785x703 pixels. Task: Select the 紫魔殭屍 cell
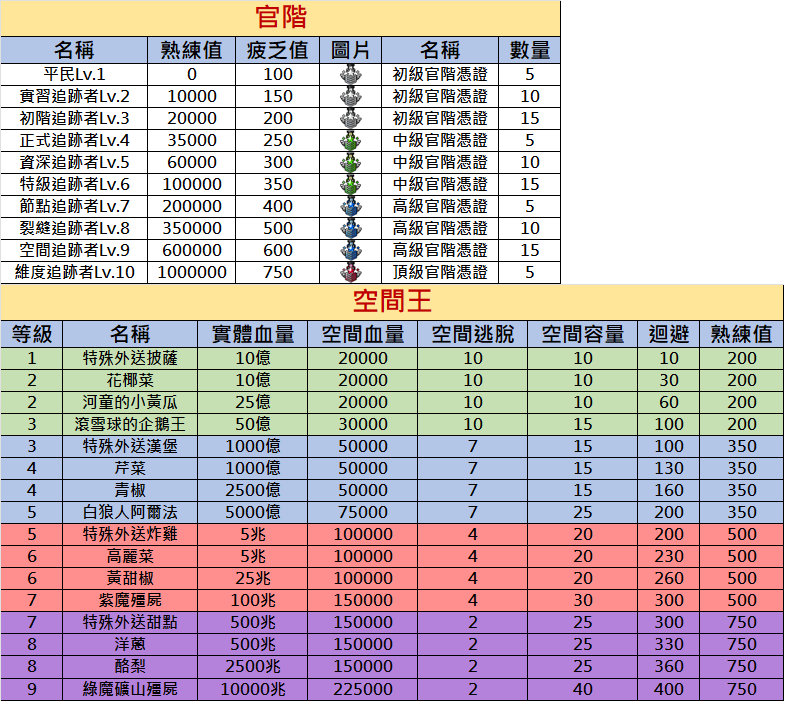tap(130, 601)
